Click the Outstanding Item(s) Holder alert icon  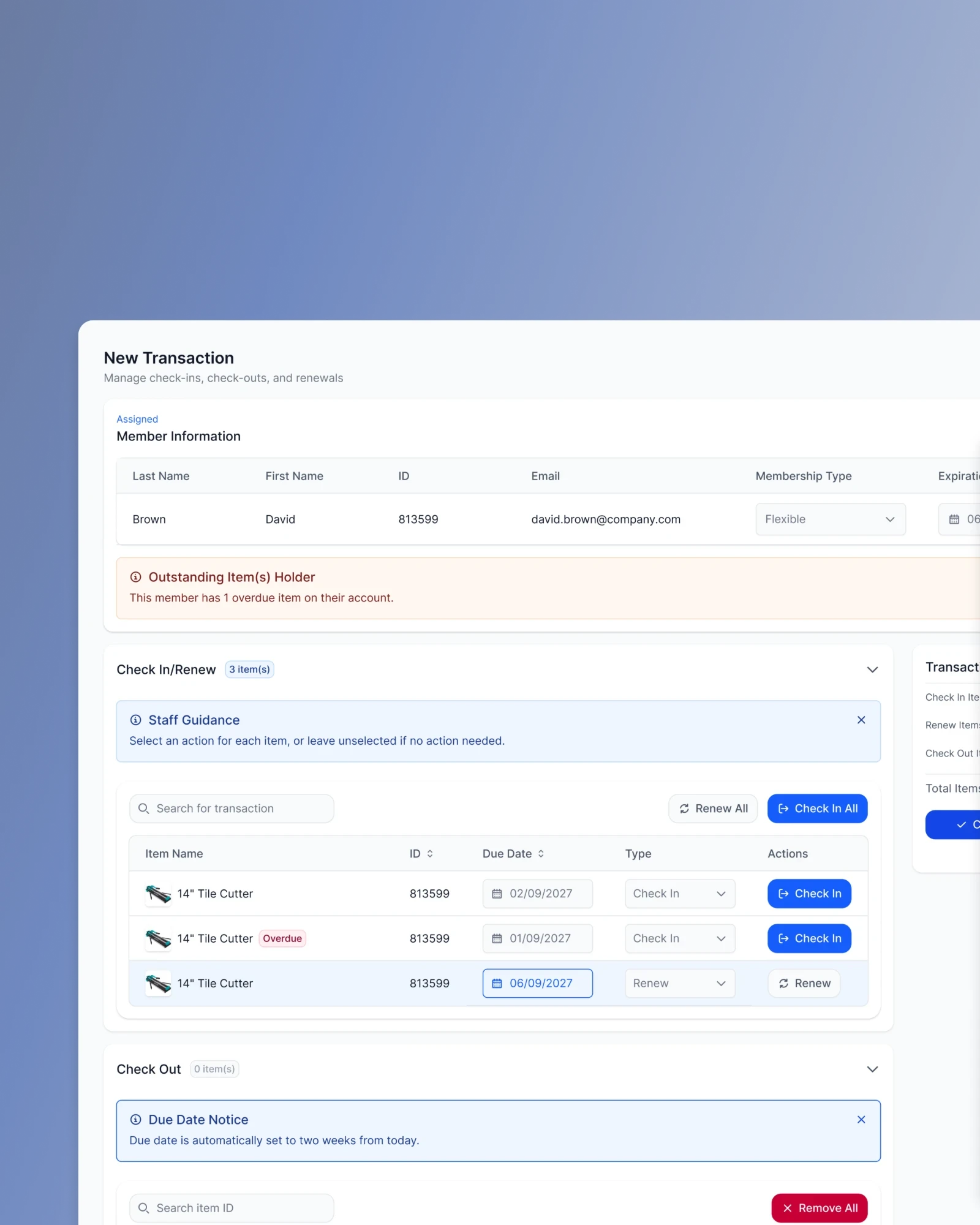click(x=136, y=577)
